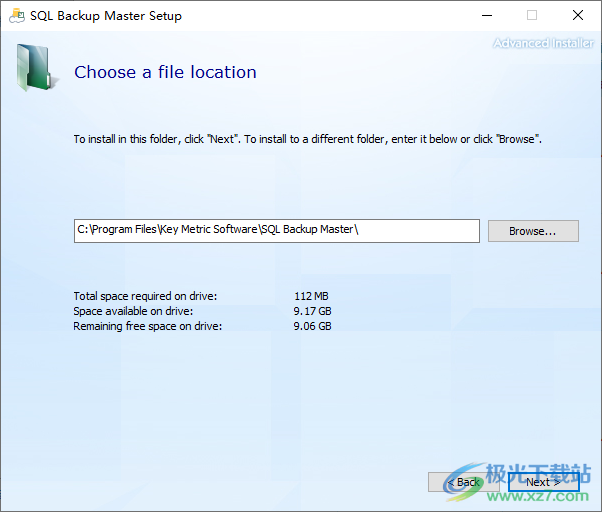Go back with the < Back button
The image size is (602, 512).
[x=463, y=482]
